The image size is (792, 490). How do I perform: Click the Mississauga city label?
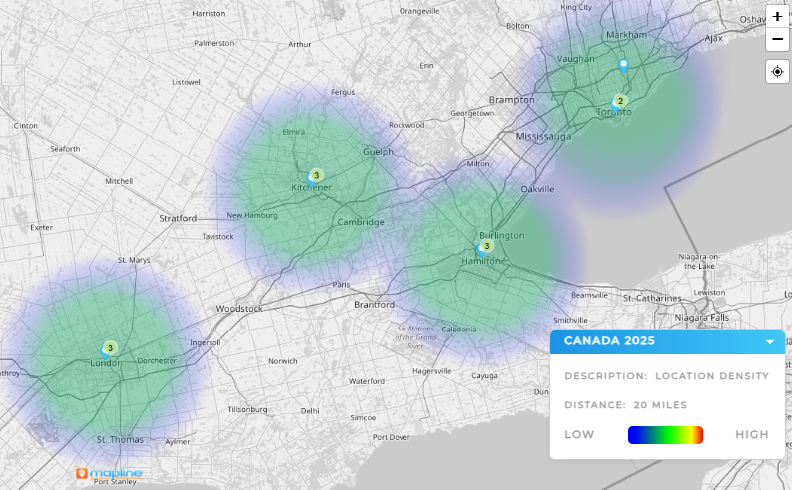[542, 135]
